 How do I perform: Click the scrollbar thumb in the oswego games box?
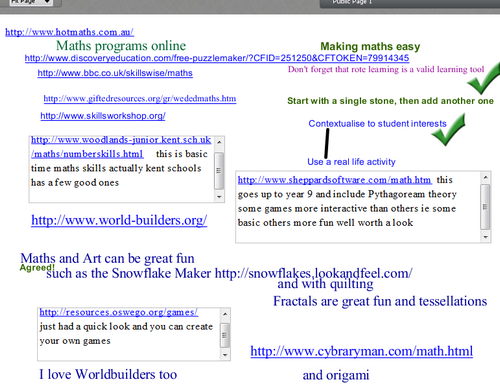click(x=225, y=335)
